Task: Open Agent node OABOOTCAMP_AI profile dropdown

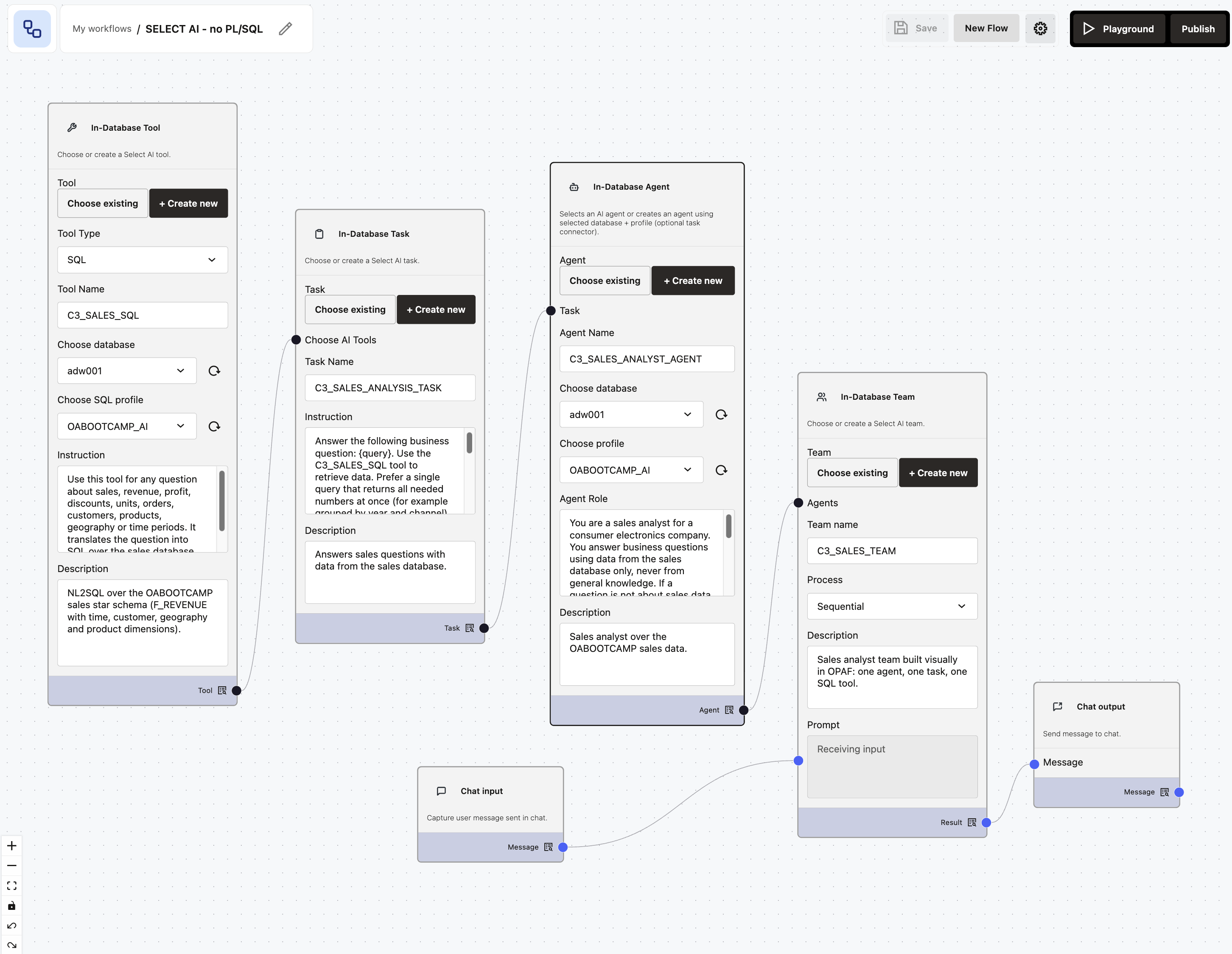Action: (631, 470)
